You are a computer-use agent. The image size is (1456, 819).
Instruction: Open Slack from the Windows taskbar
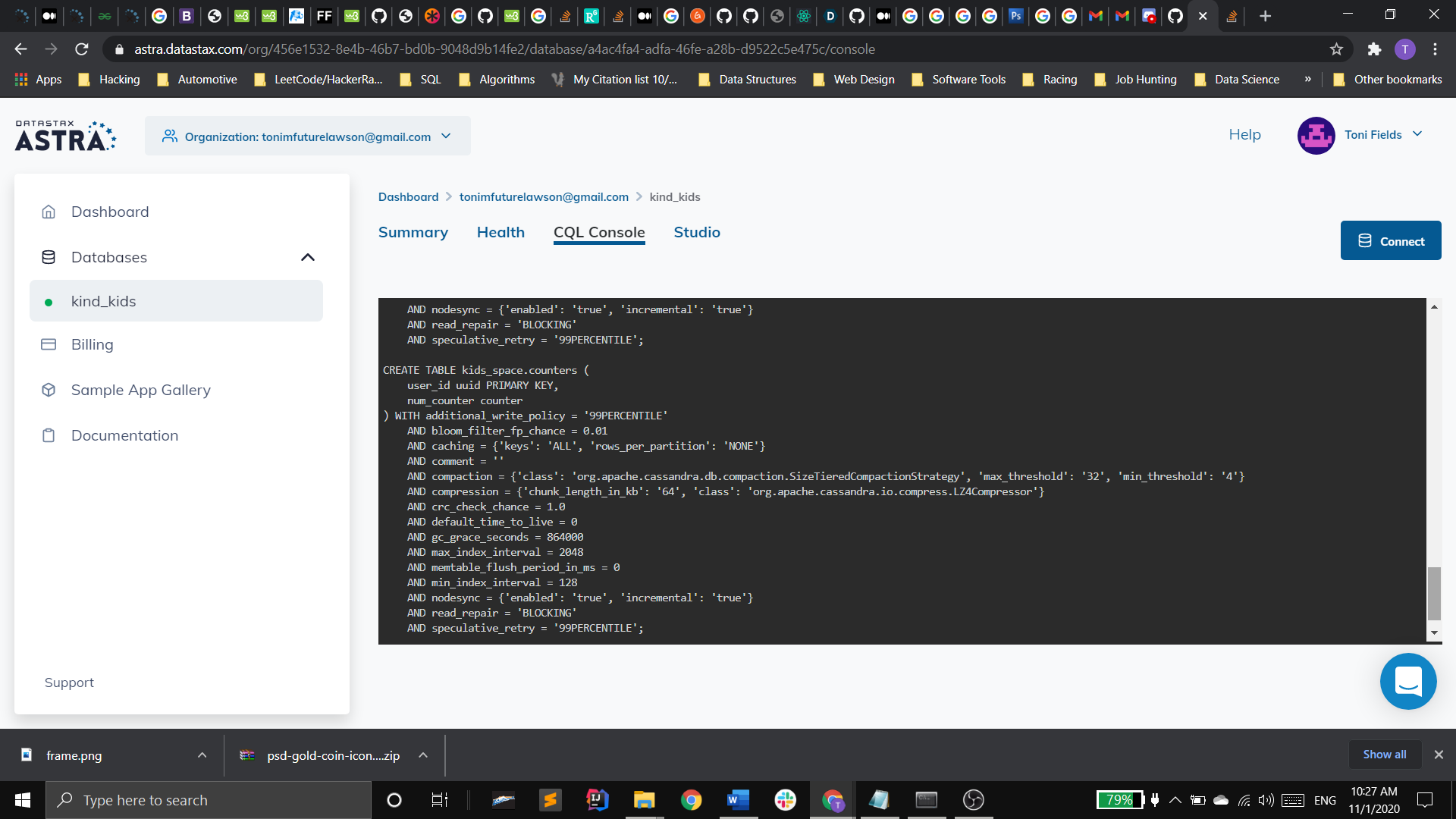click(785, 800)
